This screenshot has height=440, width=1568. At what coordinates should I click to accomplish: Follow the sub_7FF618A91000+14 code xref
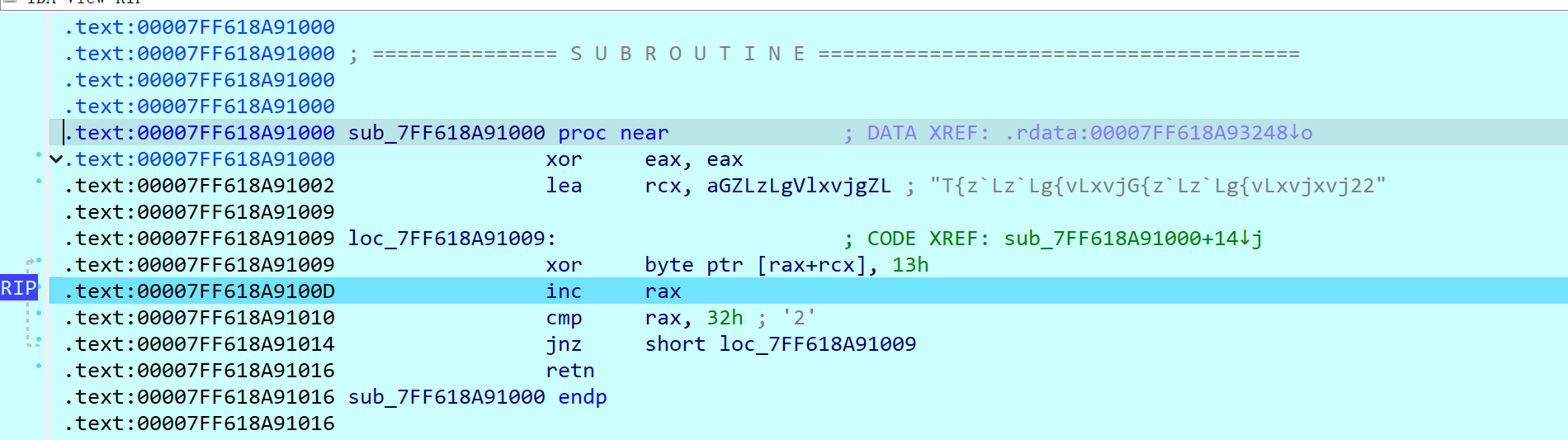tap(1132, 239)
